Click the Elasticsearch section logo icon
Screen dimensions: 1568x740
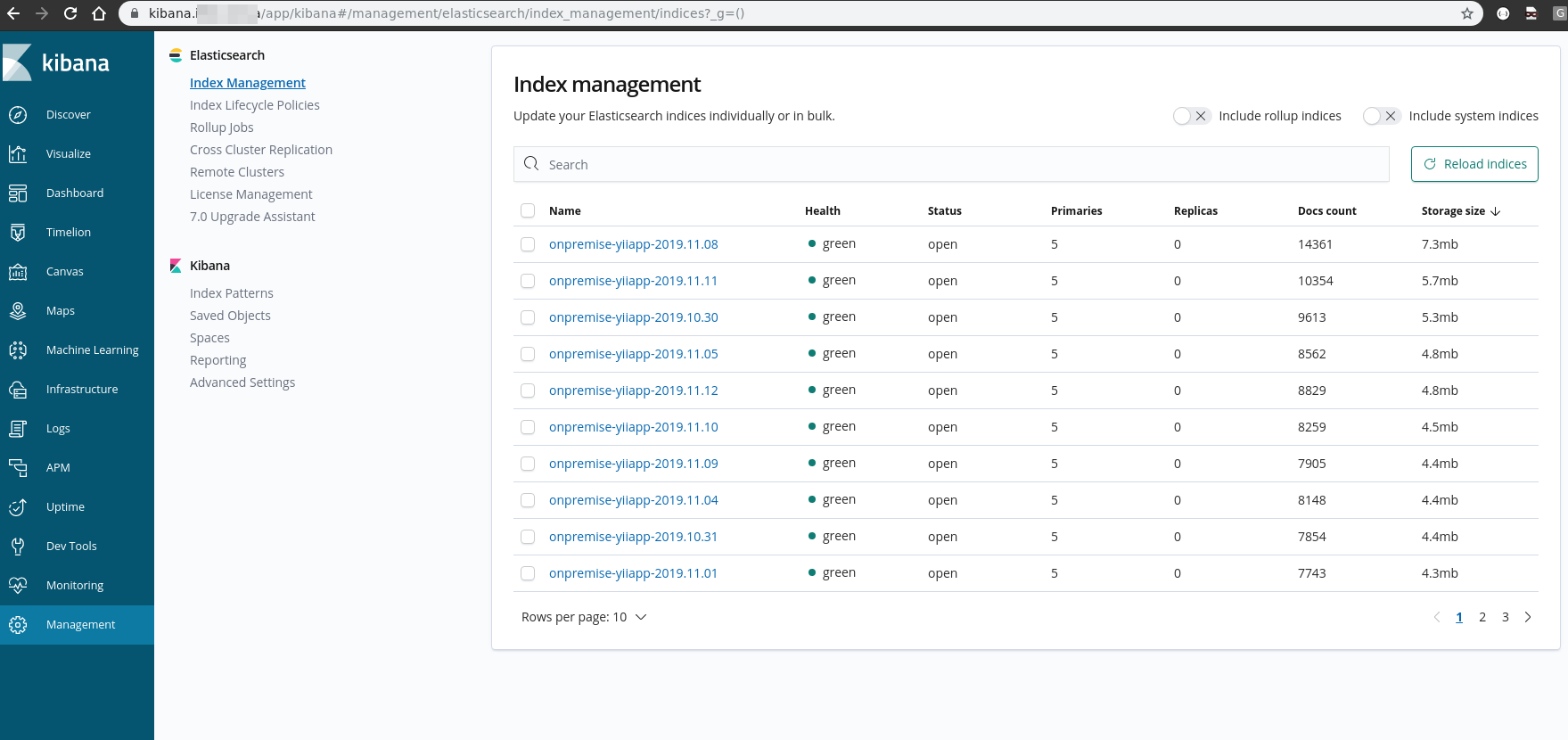(176, 55)
